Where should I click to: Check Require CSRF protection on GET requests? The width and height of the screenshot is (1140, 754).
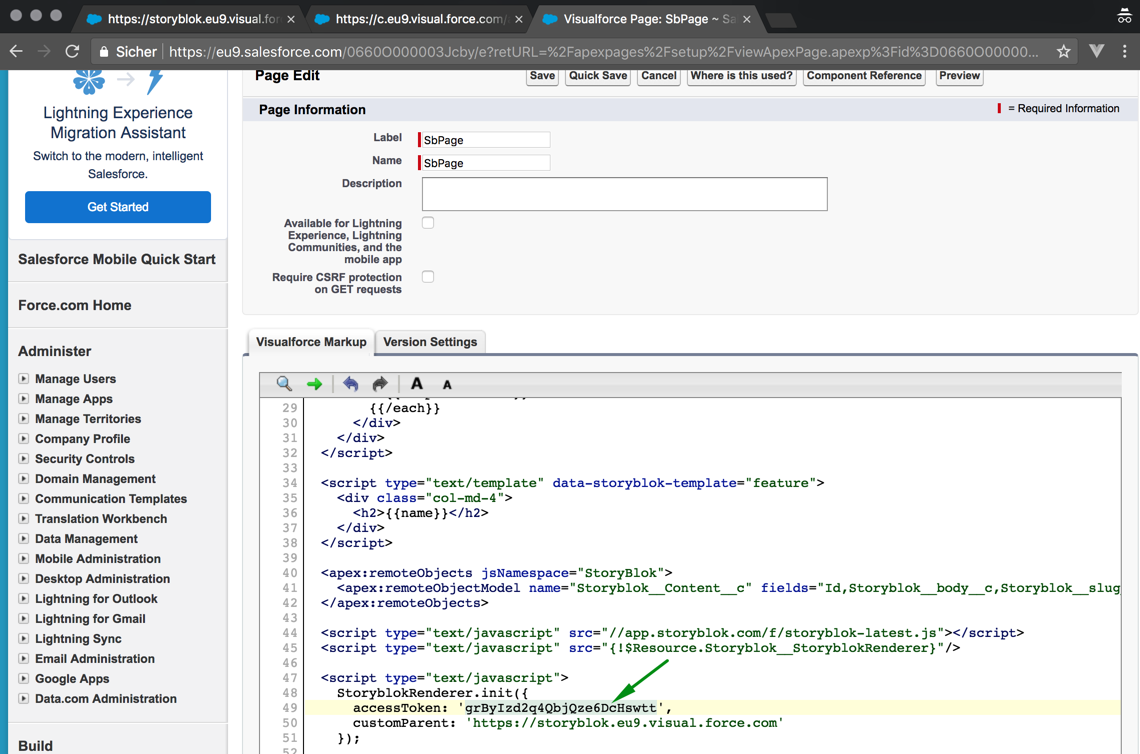coord(427,276)
